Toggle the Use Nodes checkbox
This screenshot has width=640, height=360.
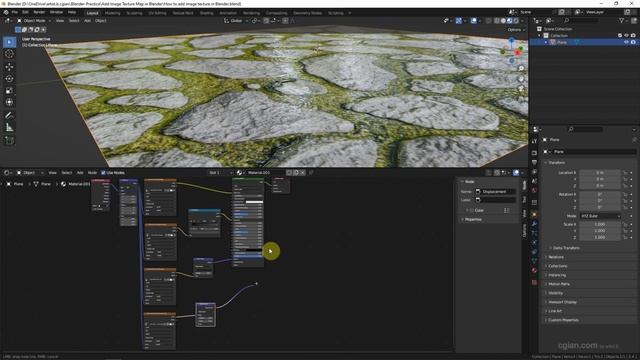click(x=103, y=173)
